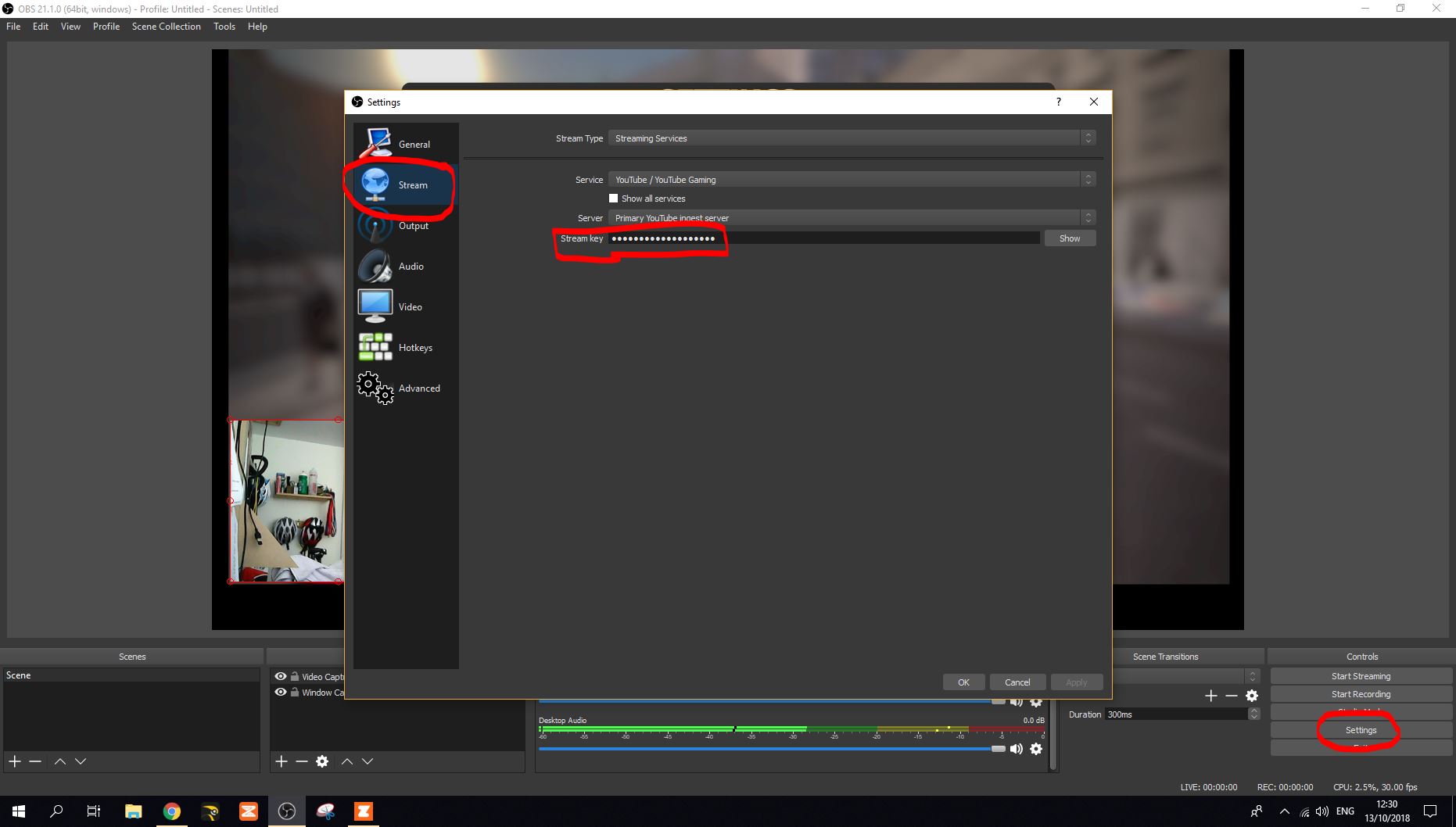
Task: Open the Hotkeys settings category
Action: [x=405, y=347]
